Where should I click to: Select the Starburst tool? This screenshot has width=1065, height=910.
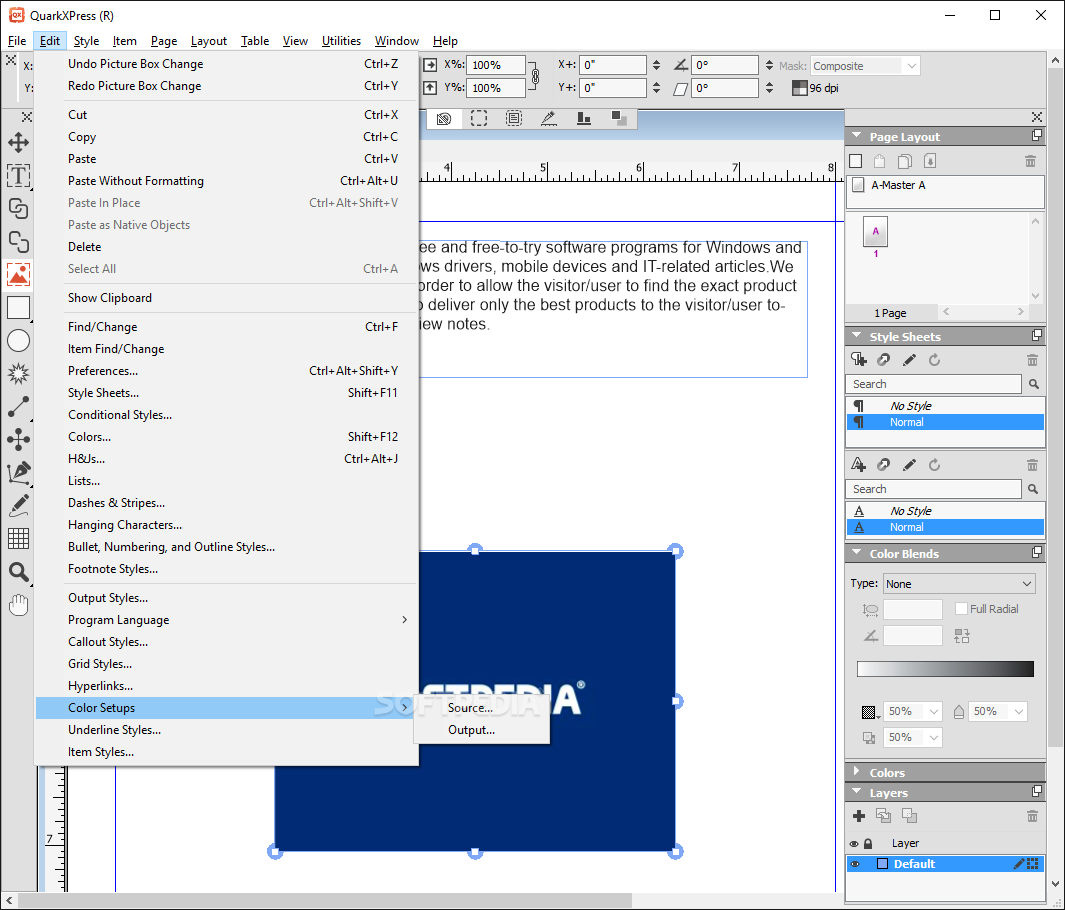(x=18, y=374)
